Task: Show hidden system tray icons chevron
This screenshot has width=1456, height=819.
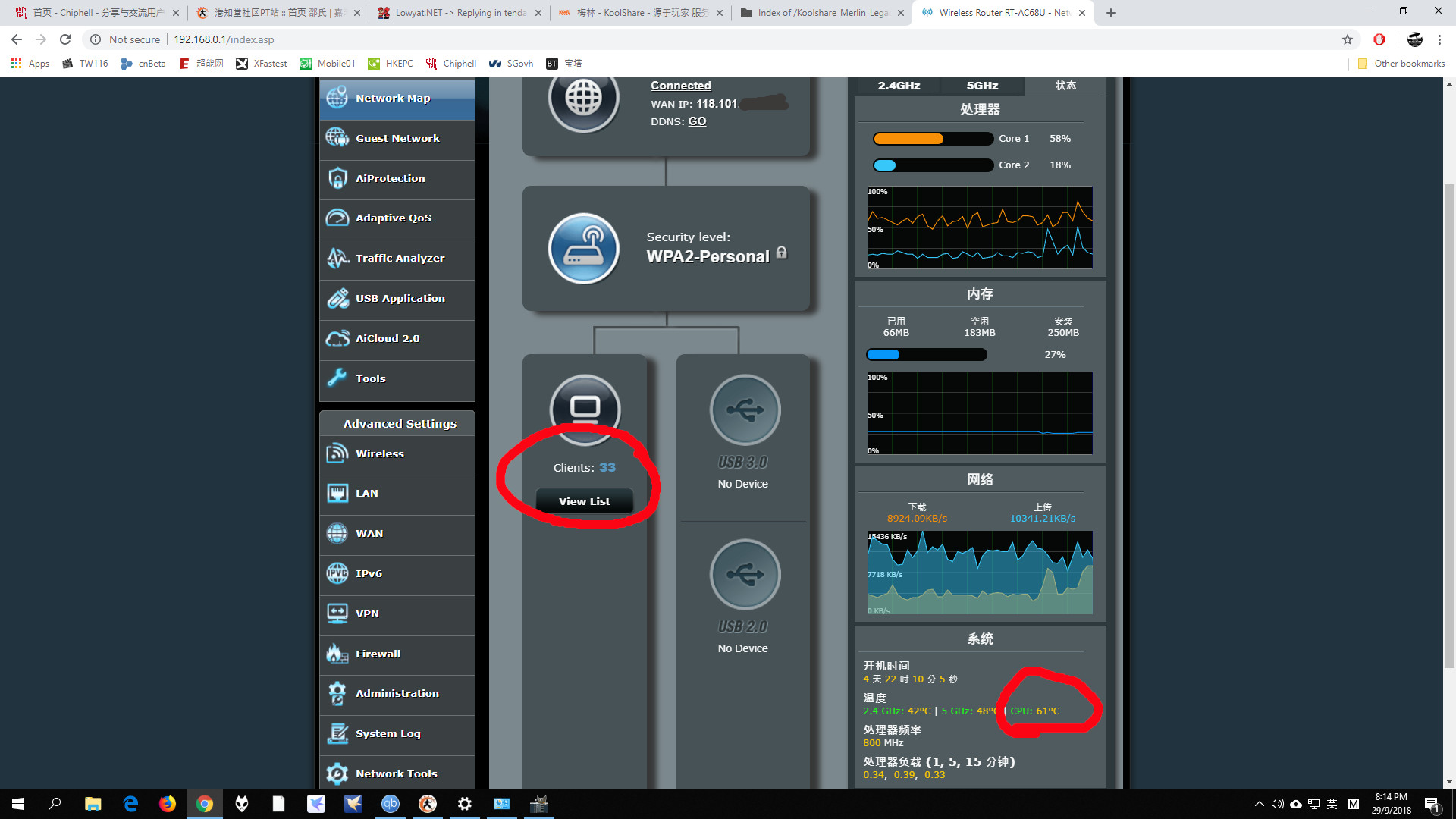Action: point(1260,804)
